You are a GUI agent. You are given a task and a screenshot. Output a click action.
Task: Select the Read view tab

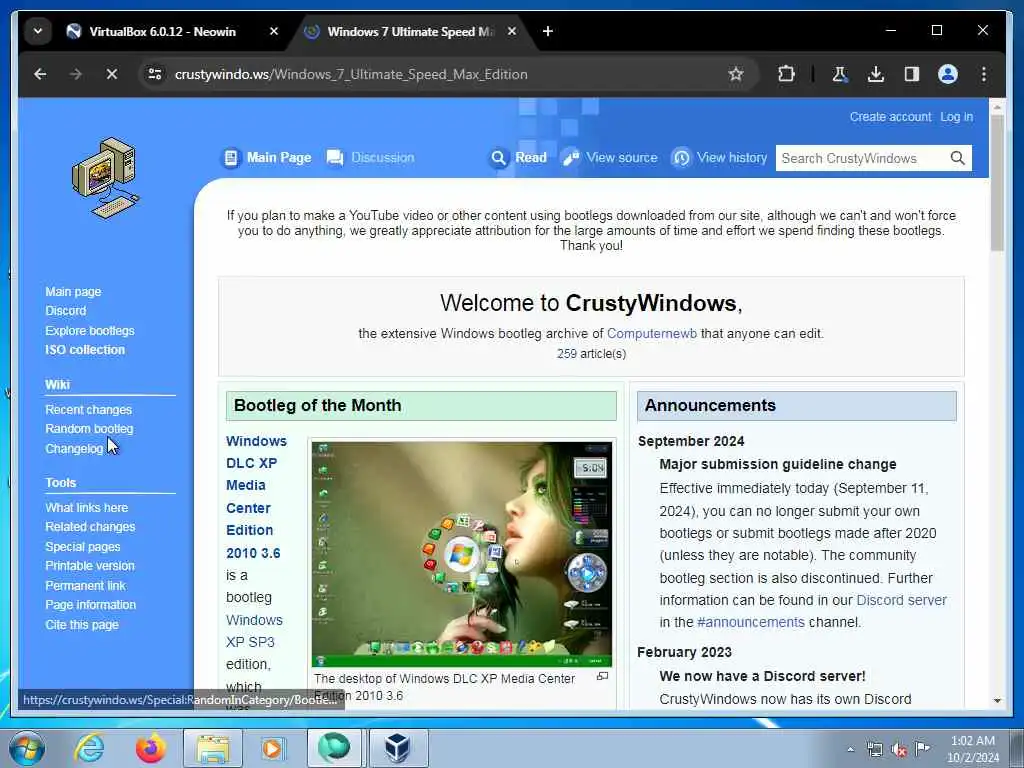(519, 157)
